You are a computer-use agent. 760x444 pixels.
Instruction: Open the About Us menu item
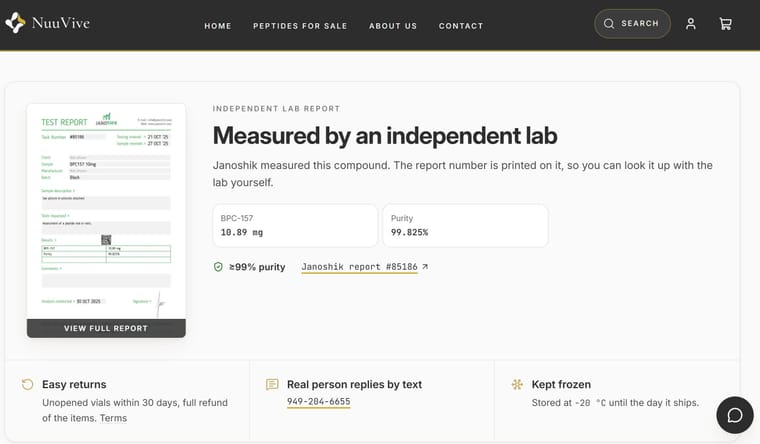[x=393, y=26]
